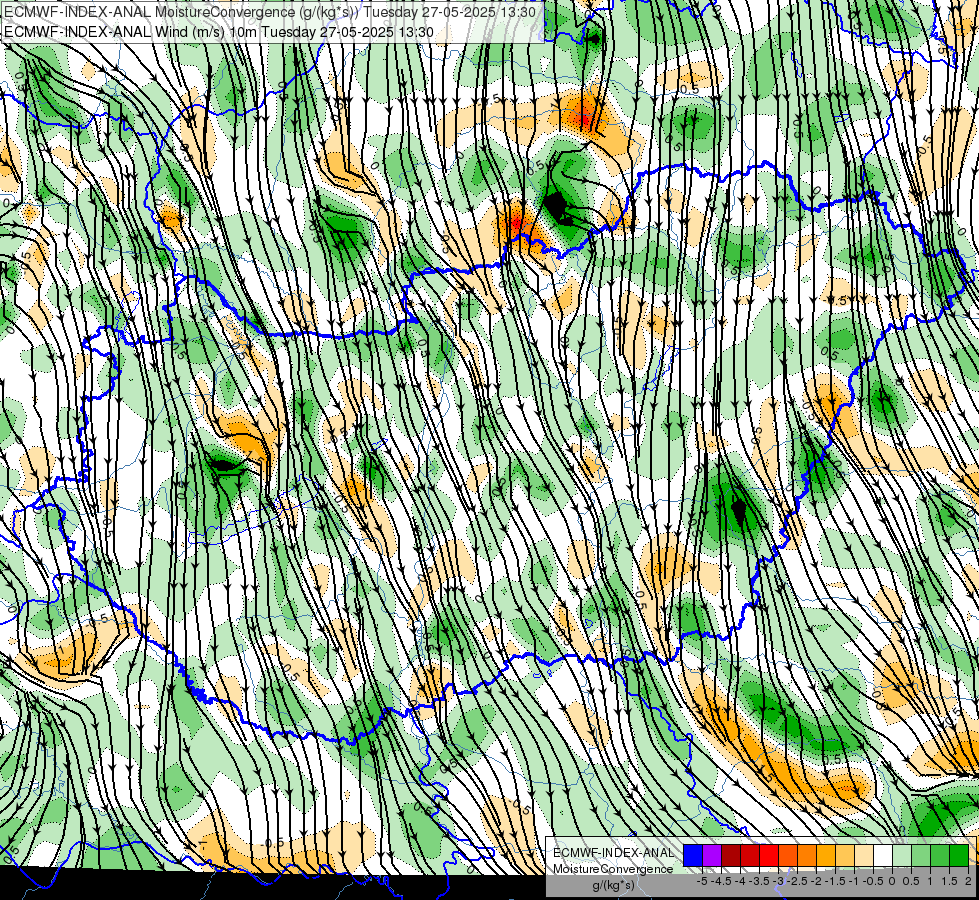The width and height of the screenshot is (979, 900).
Task: Click the 0.5 legend tick label
Action: [911, 881]
